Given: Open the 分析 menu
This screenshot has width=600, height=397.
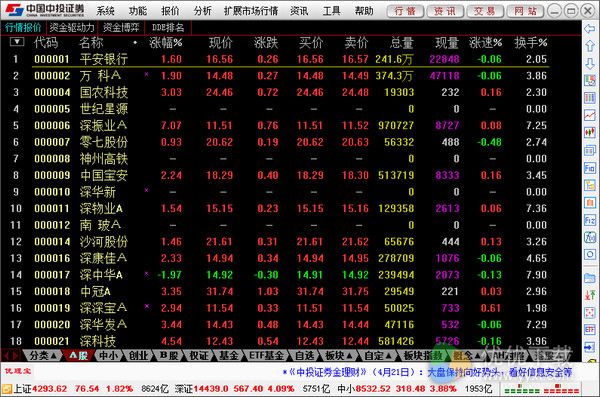Looking at the screenshot, I should coord(202,11).
